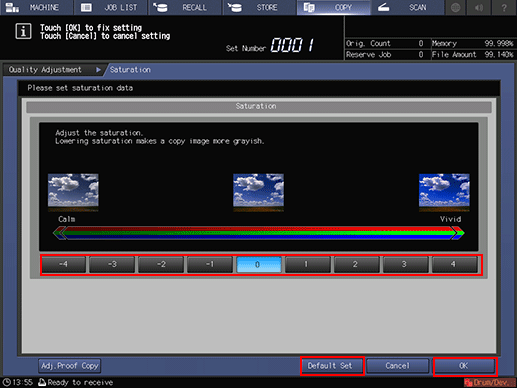Click the info icon beside the message
Image resolution: width=517 pixels, height=388 pixels.
tap(23, 32)
